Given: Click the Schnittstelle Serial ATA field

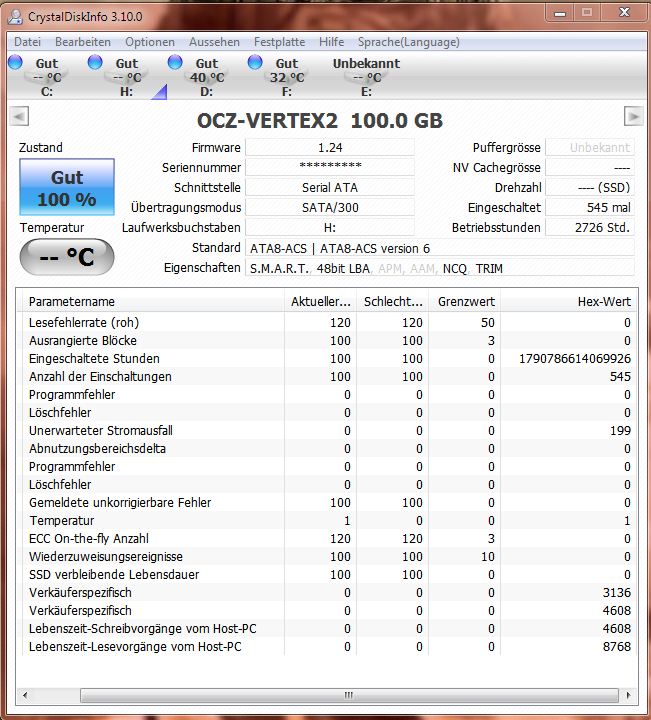Looking at the screenshot, I should pos(330,188).
